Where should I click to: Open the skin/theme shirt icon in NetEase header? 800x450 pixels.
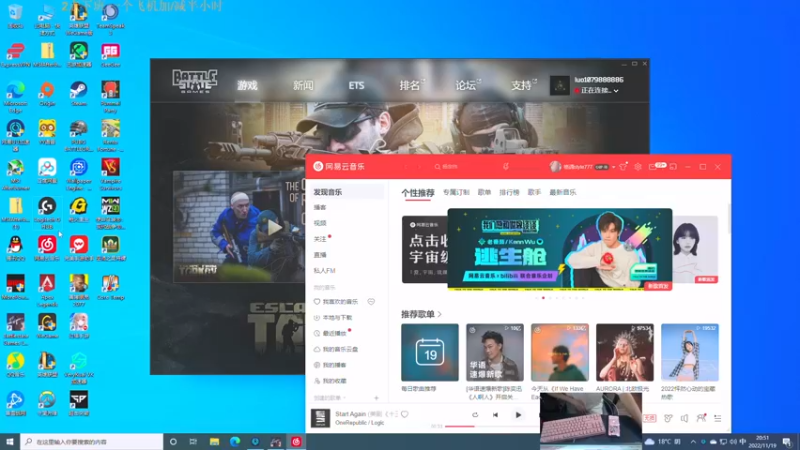[x=623, y=167]
